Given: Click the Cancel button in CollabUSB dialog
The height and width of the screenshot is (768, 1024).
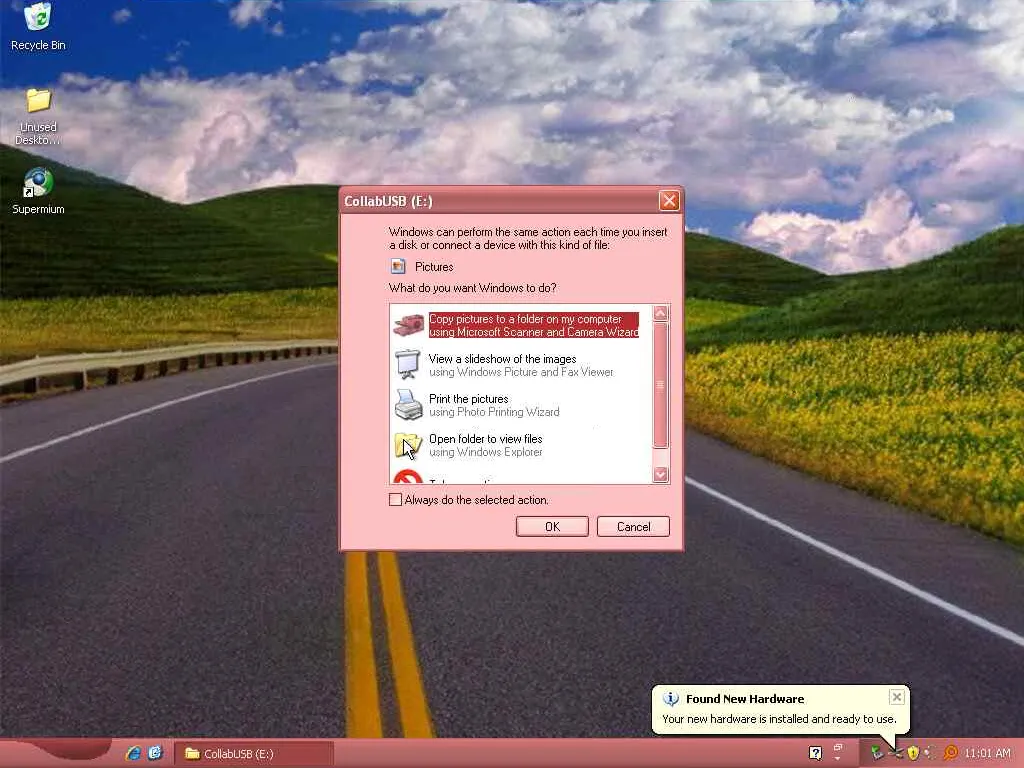Looking at the screenshot, I should point(633,526).
